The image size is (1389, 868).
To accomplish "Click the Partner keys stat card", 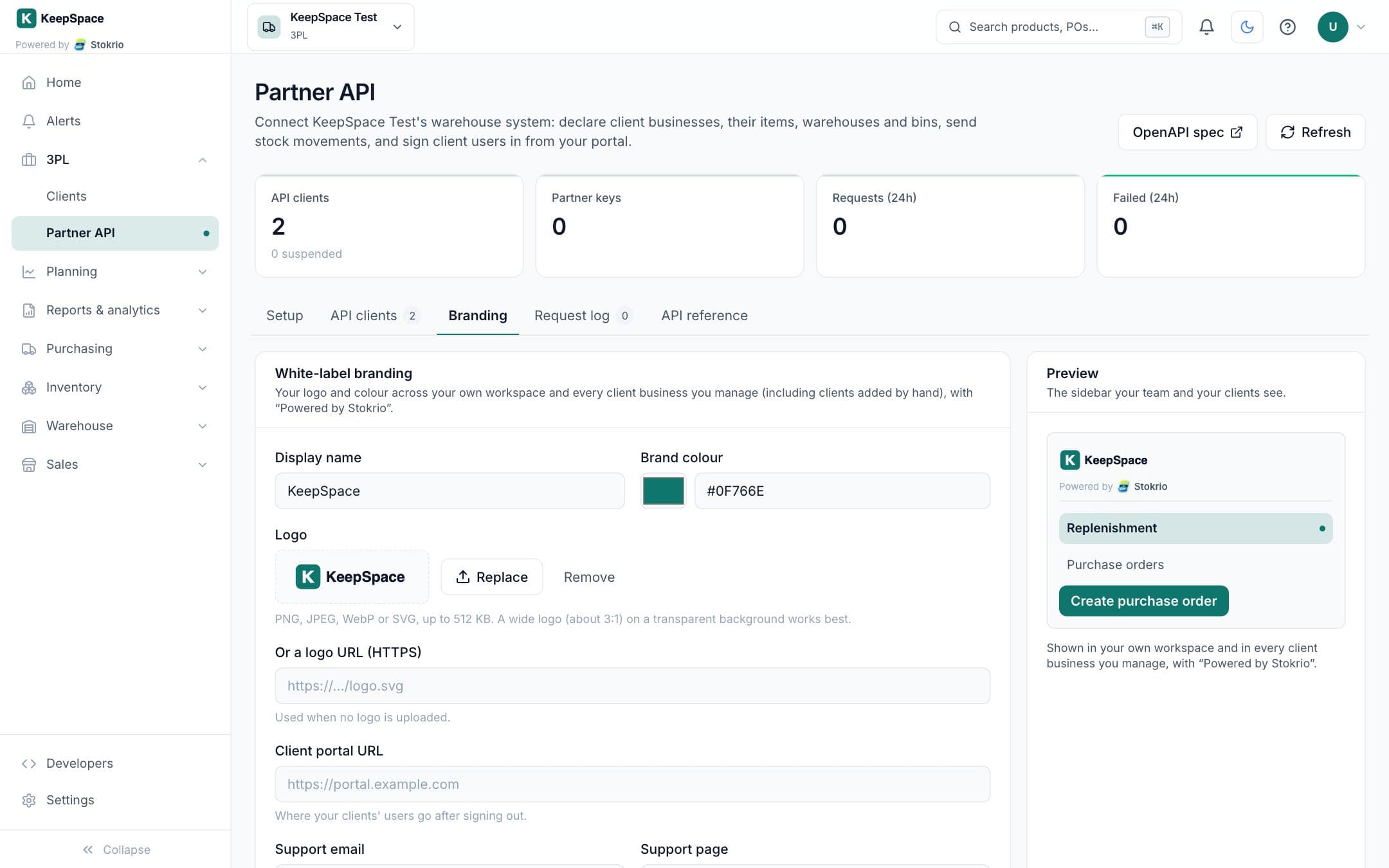I will click(669, 226).
